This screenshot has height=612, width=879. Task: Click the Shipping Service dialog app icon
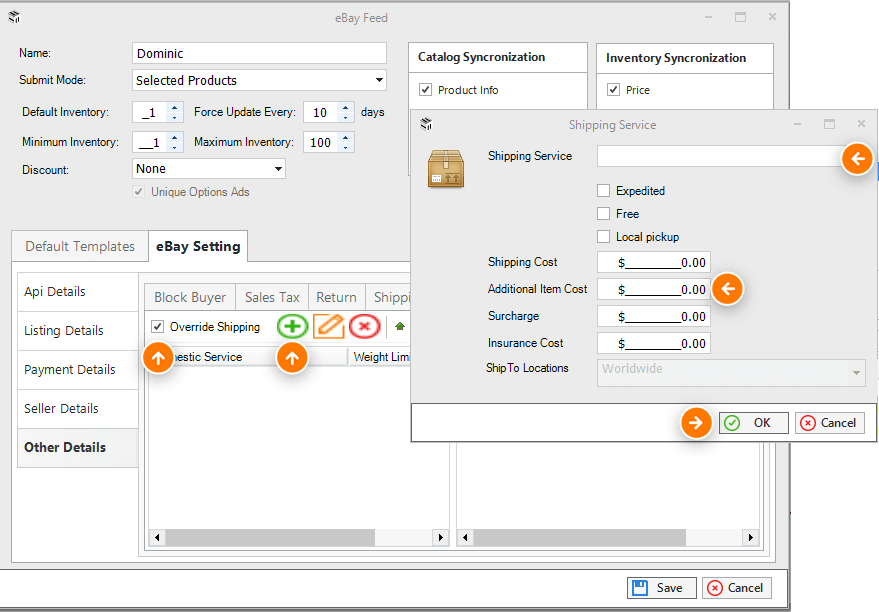click(x=426, y=124)
